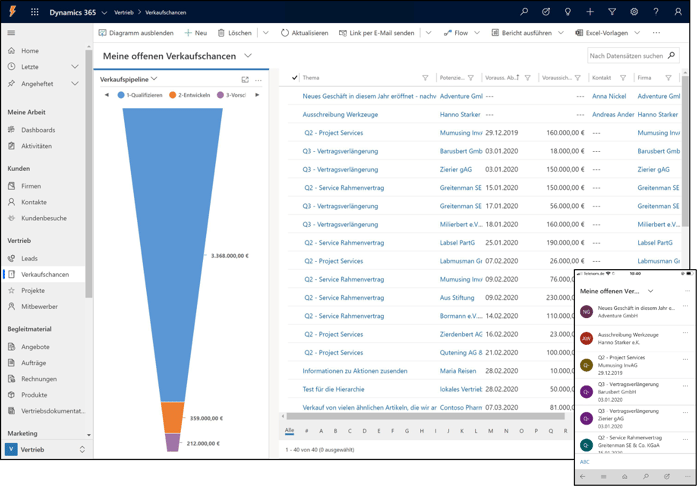This screenshot has width=700, height=489.
Task: Open Test für die Hierarchie record
Action: coord(333,389)
